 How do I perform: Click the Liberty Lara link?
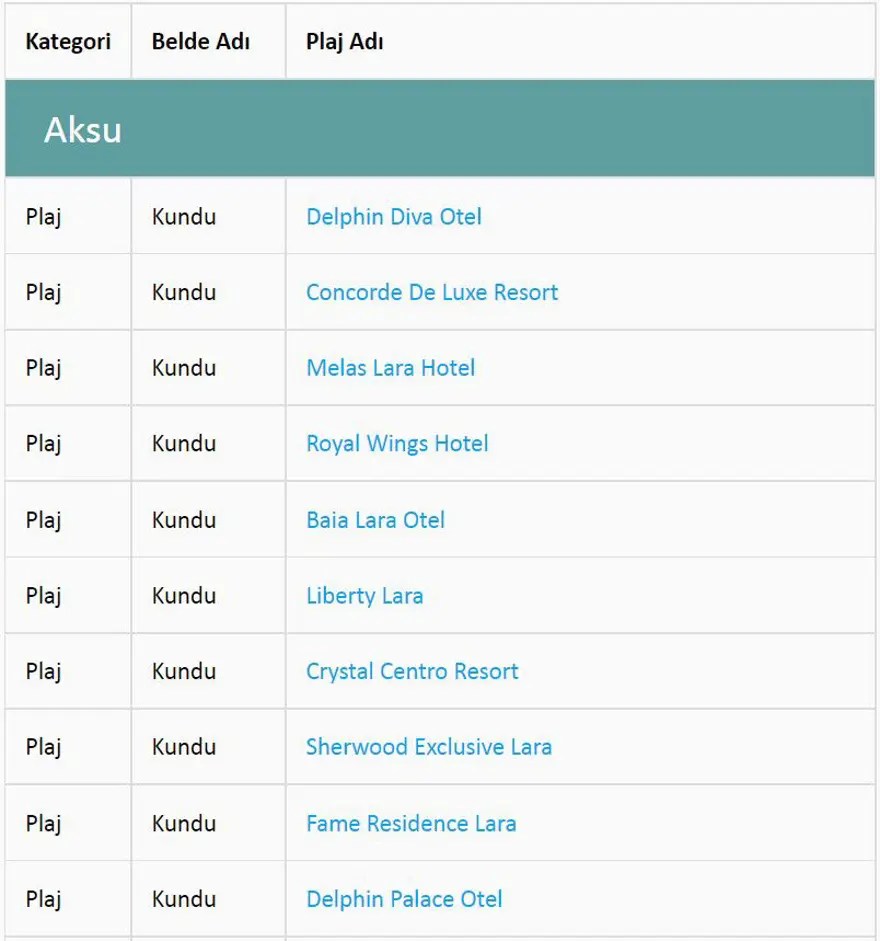click(x=364, y=596)
